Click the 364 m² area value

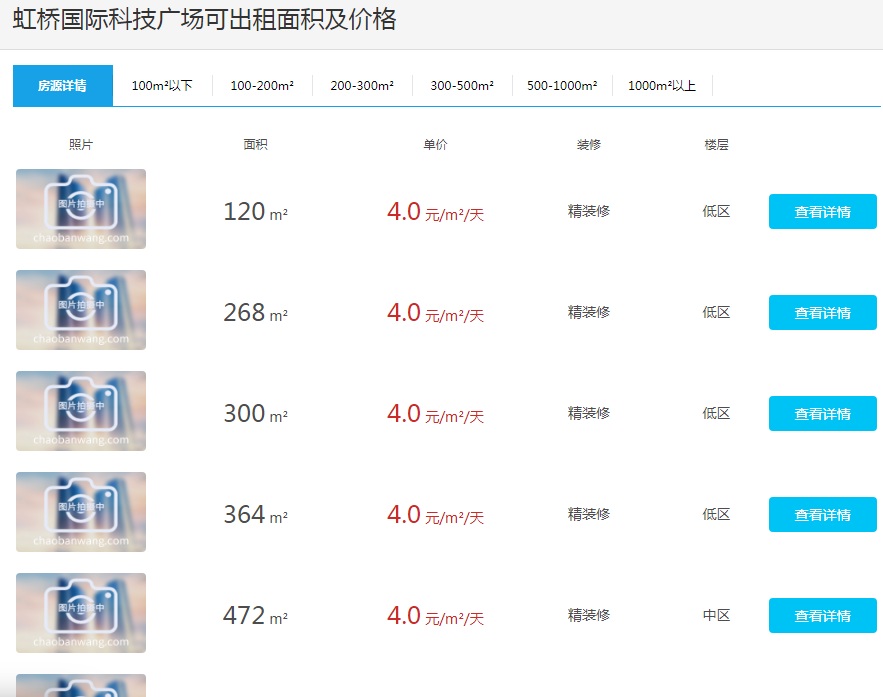pos(256,515)
